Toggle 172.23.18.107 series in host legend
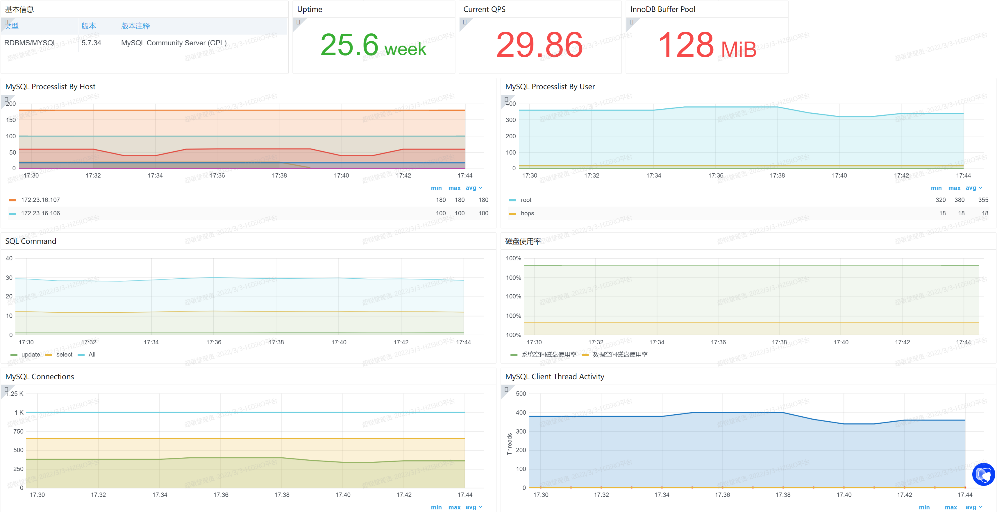Image resolution: width=997 pixels, height=512 pixels. [x=41, y=200]
